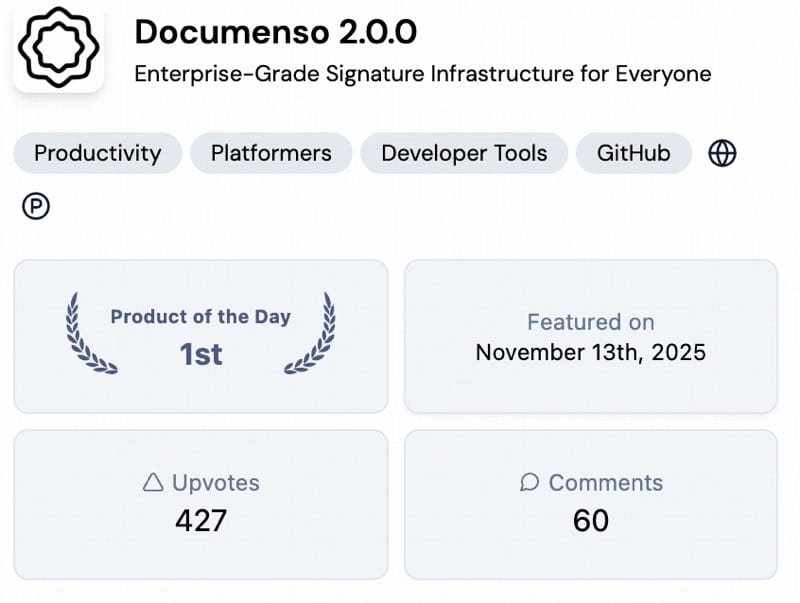Click the Enterprise-Grade Signature Infrastructure tagline

click(x=422, y=73)
